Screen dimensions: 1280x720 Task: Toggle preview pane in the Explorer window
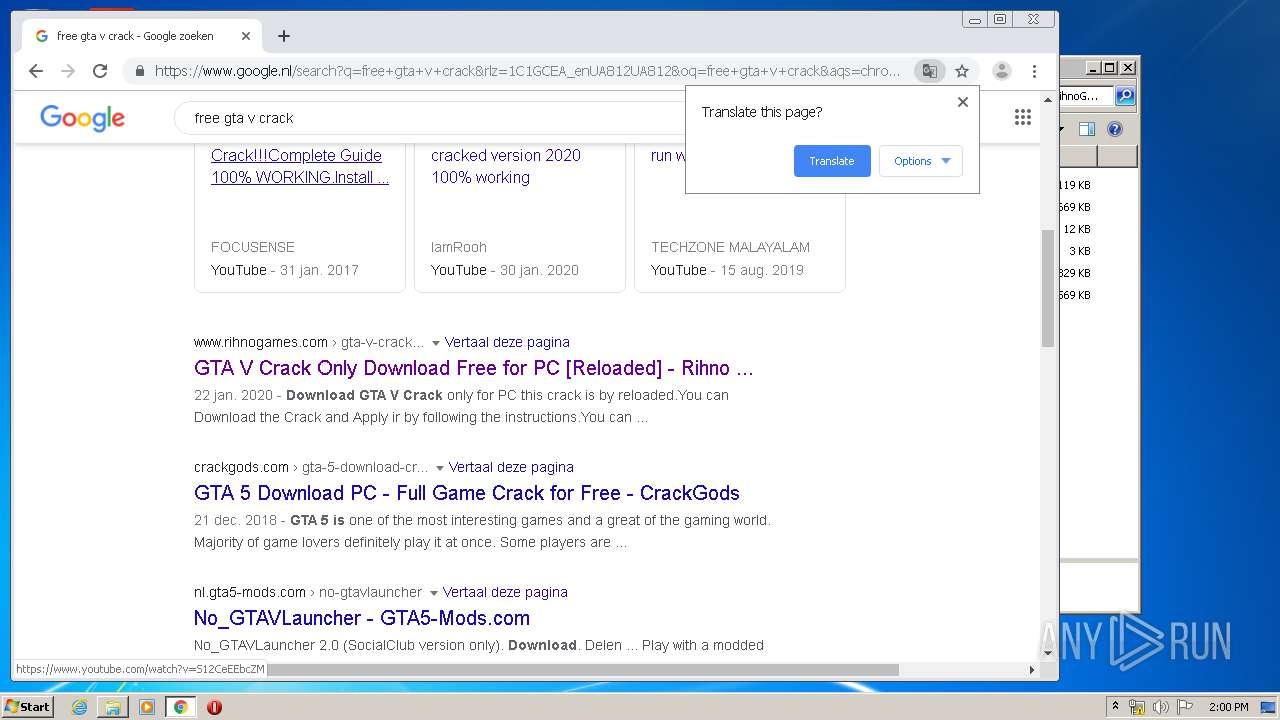point(1087,129)
